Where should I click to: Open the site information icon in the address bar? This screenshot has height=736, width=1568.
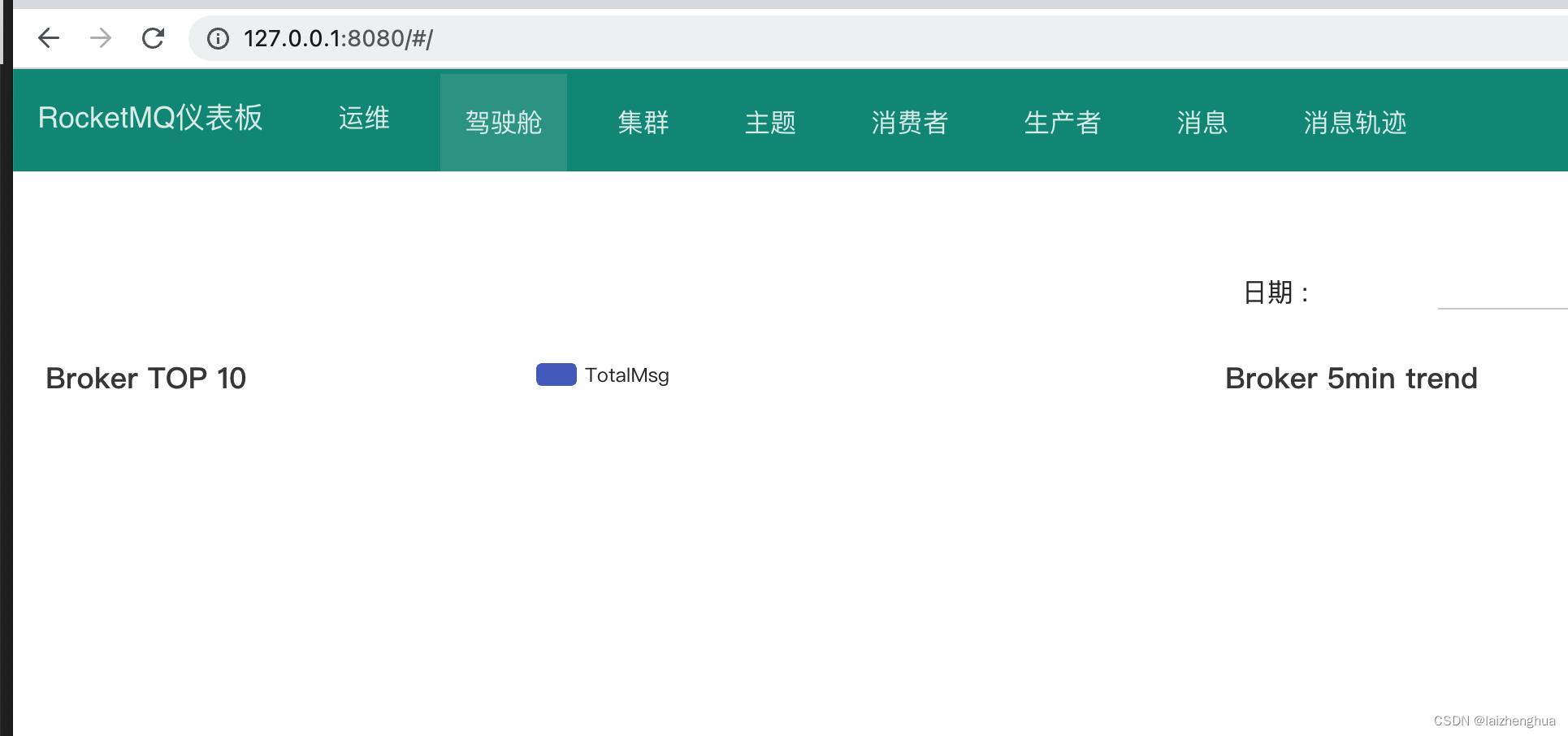[x=218, y=38]
